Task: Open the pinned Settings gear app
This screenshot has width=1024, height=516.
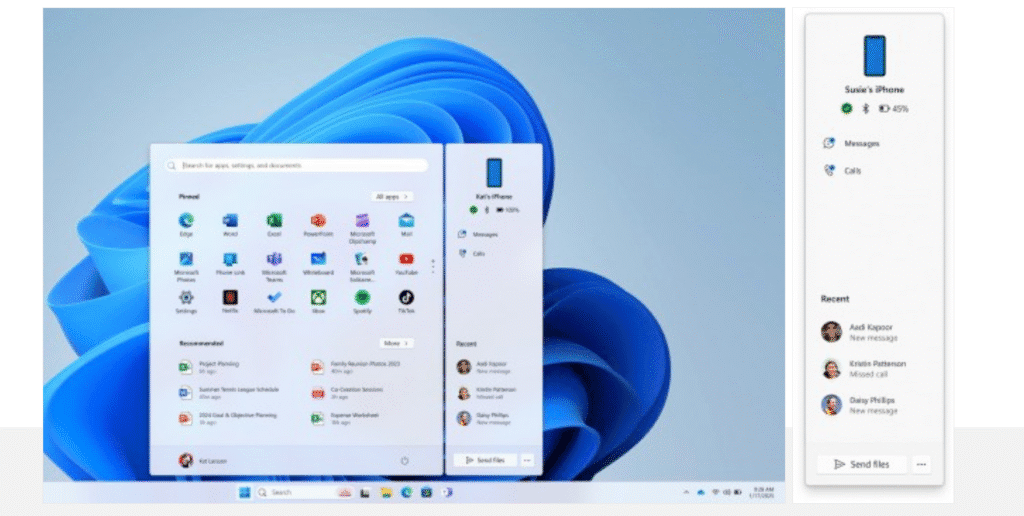Action: (x=186, y=298)
